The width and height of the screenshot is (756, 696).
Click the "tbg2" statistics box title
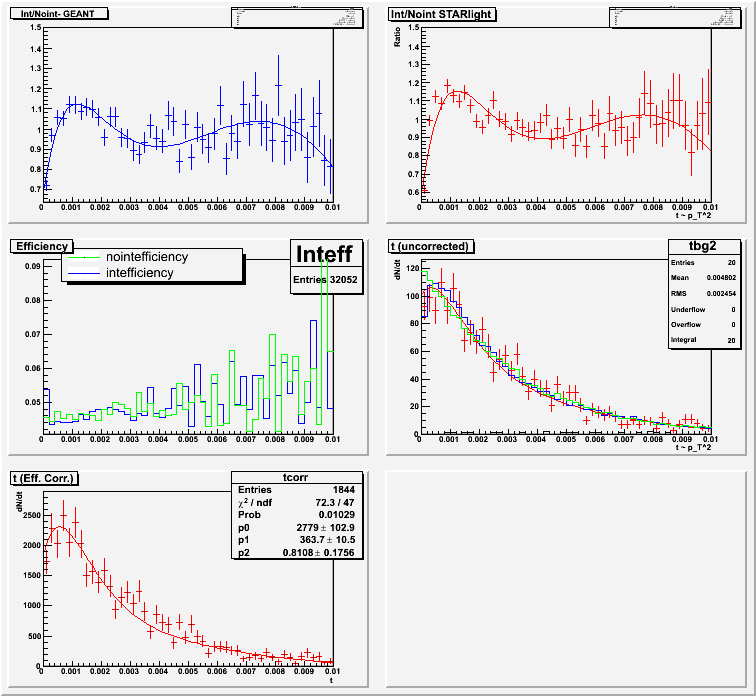704,247
